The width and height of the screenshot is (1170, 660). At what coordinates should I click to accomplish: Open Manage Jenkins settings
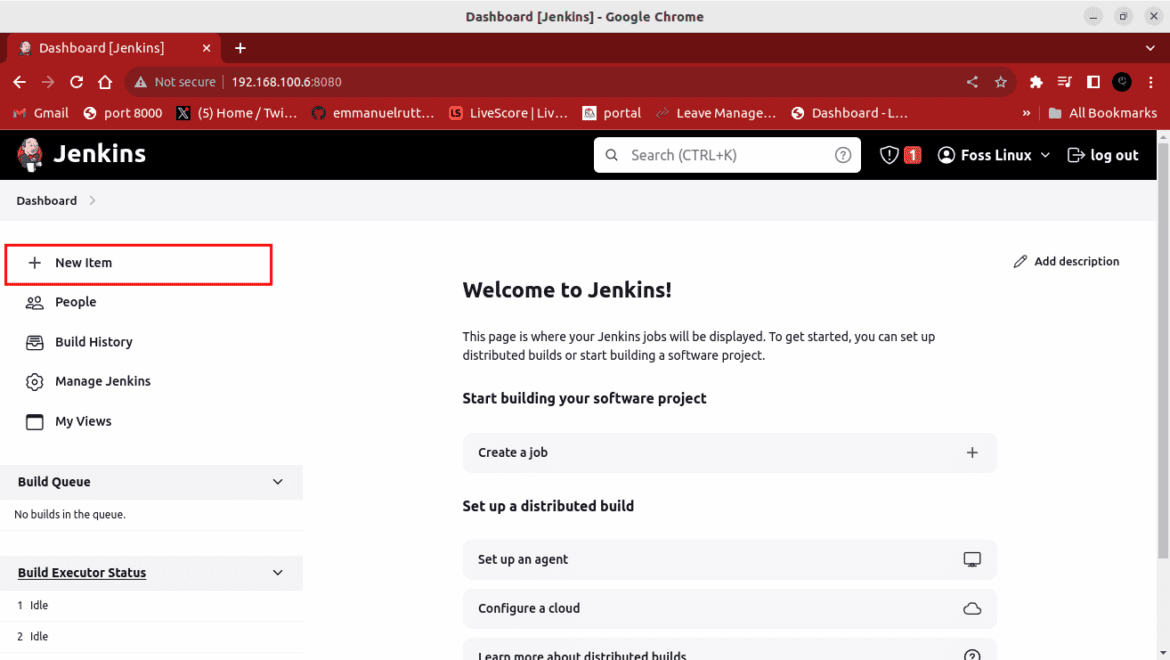pyautogui.click(x=100, y=381)
